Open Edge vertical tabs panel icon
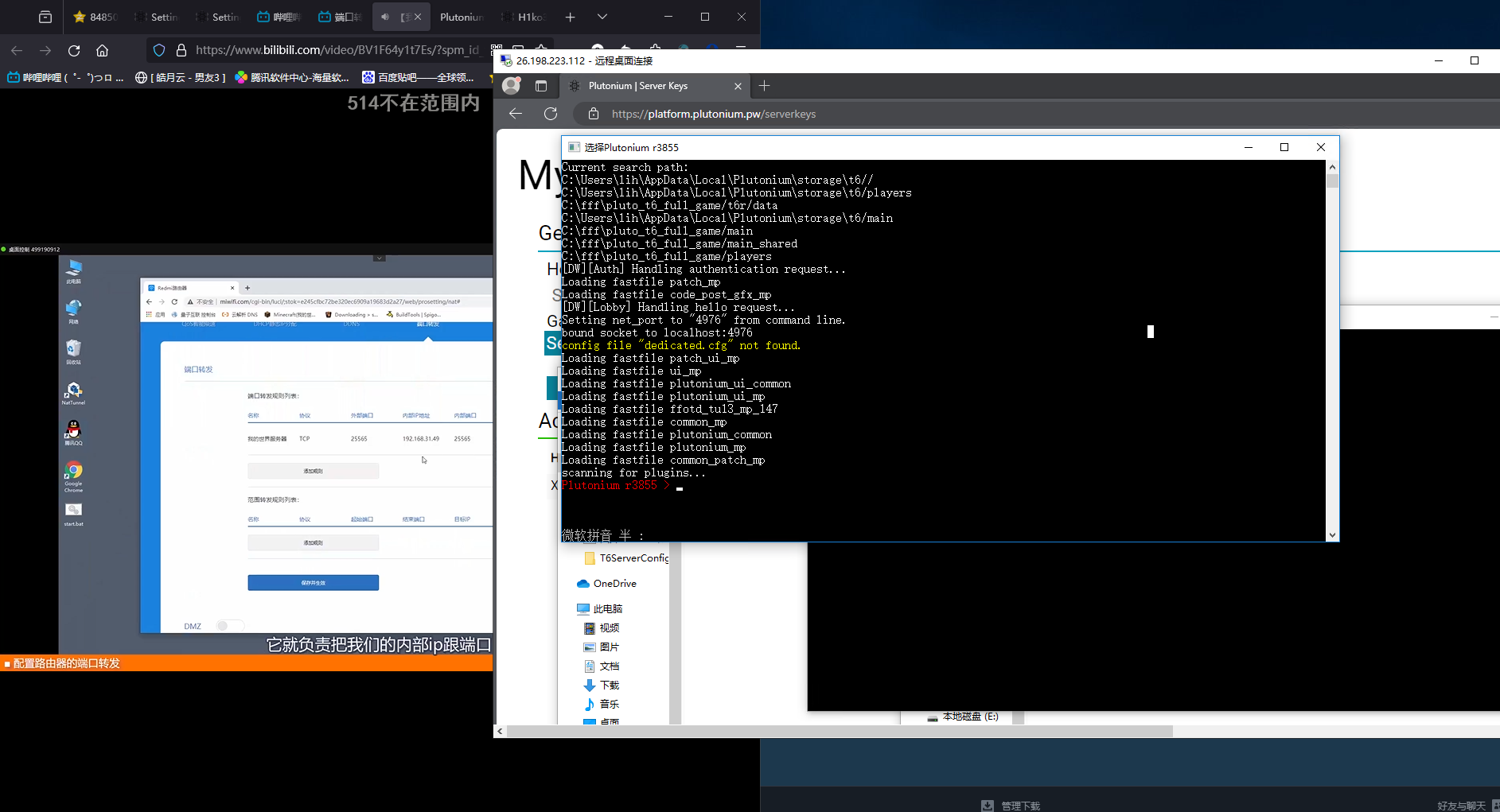The height and width of the screenshot is (812, 1500). (x=541, y=86)
